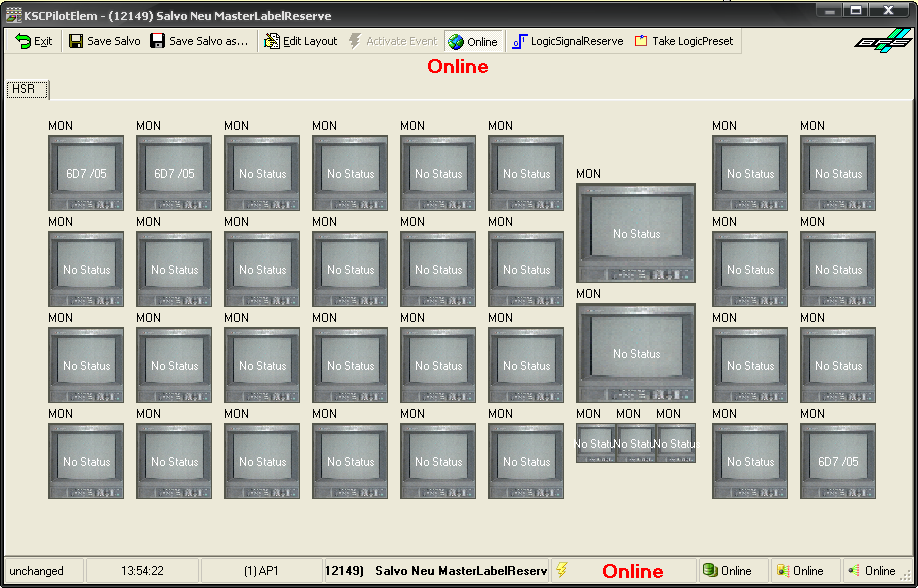Click the top-right monitor in last column
The width and height of the screenshot is (918, 588).
point(838,173)
